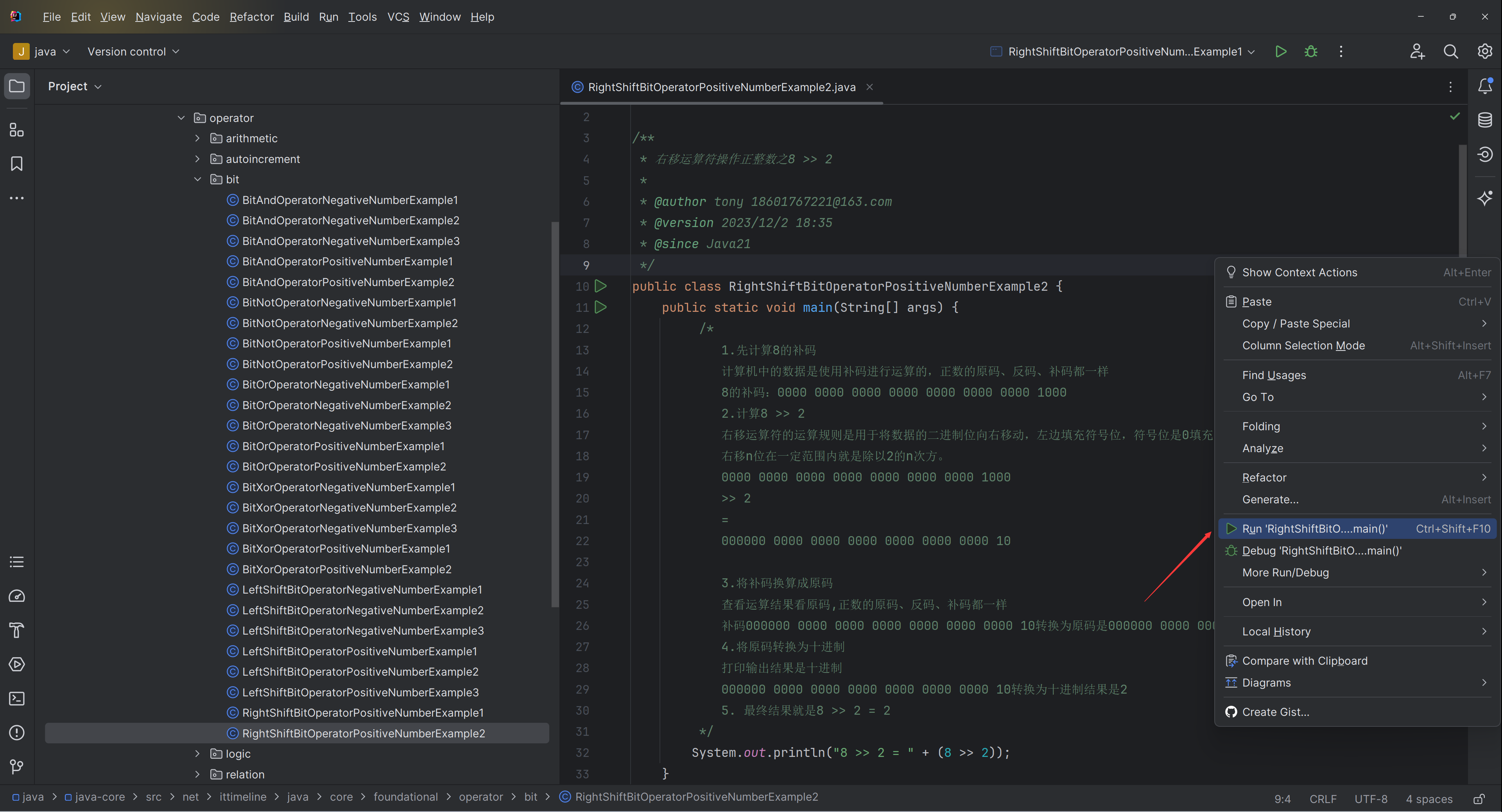Open the VCS menu
Viewport: 1502px width, 812px height.
[398, 17]
